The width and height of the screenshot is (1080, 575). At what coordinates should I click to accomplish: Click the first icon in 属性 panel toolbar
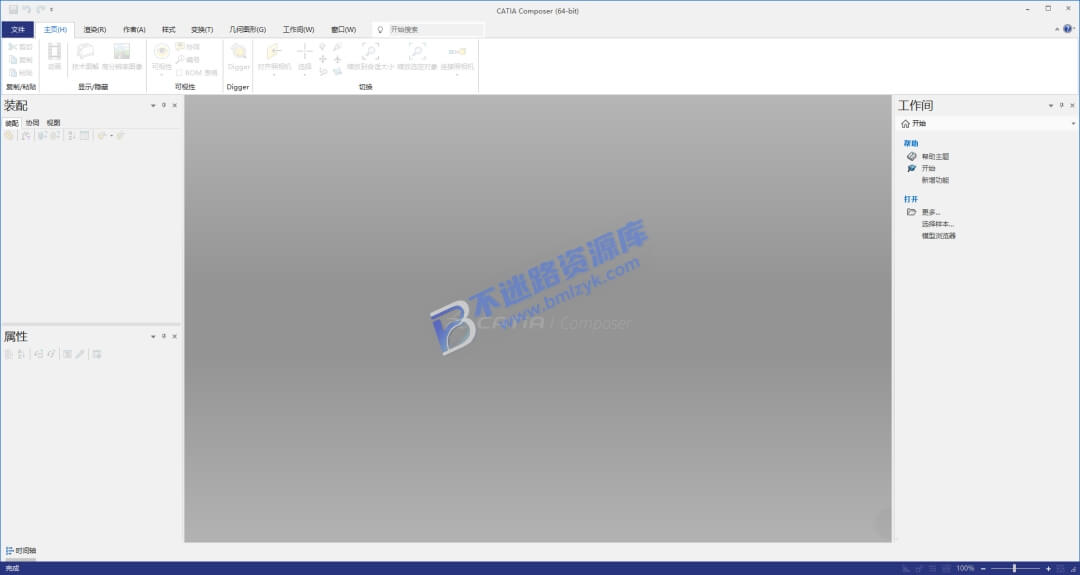(x=8, y=354)
